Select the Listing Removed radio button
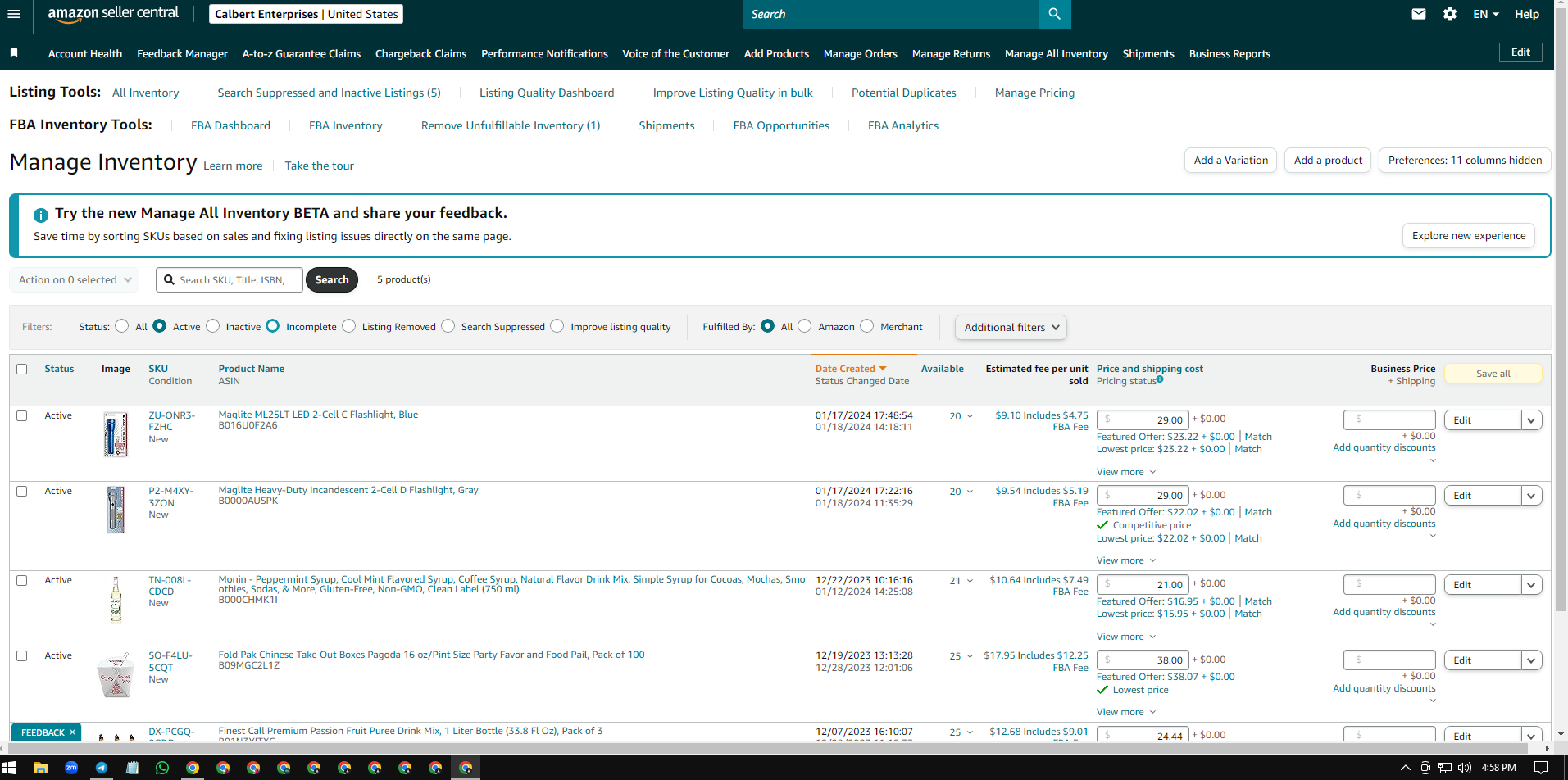Viewport: 1568px width, 780px height. (x=349, y=326)
